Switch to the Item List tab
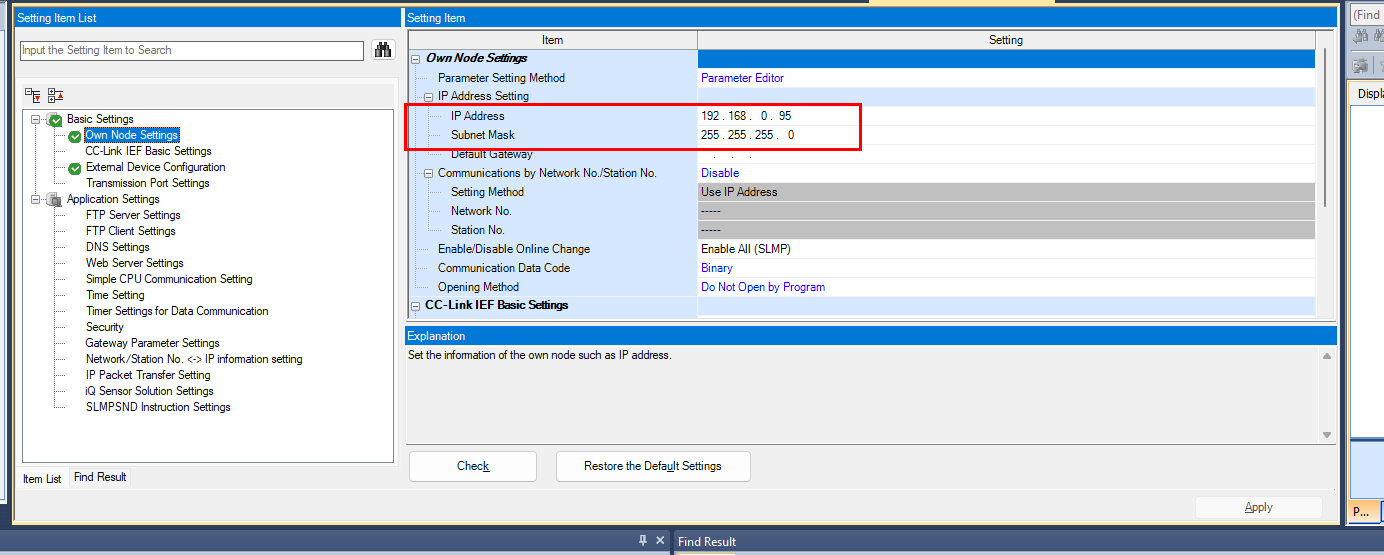The width and height of the screenshot is (1384, 555). [x=42, y=479]
